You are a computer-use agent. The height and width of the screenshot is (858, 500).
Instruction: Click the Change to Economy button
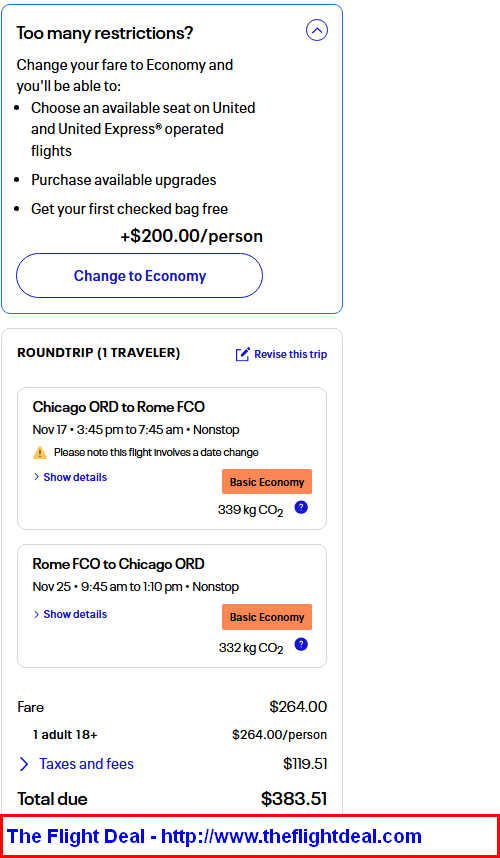[139, 276]
